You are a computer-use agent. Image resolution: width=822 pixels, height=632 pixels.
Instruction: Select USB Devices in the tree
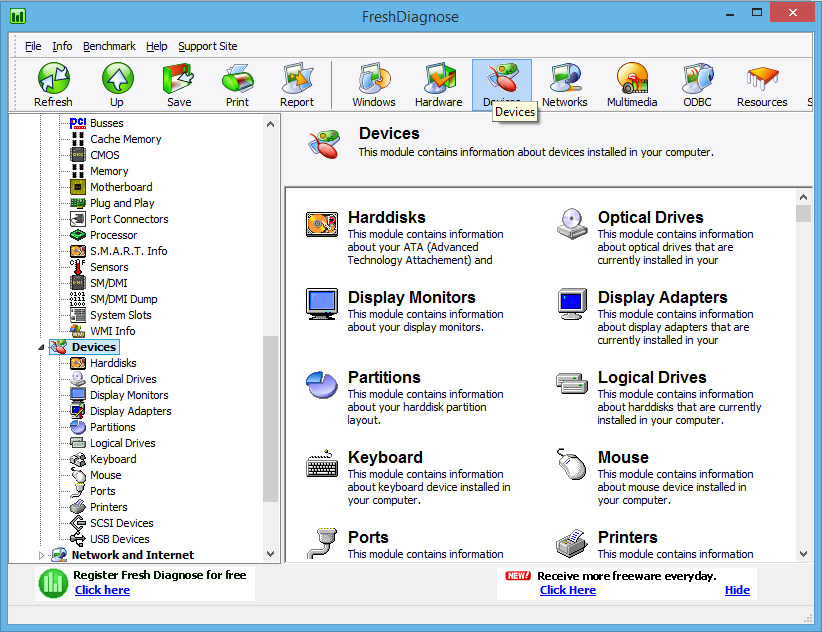click(x=119, y=539)
